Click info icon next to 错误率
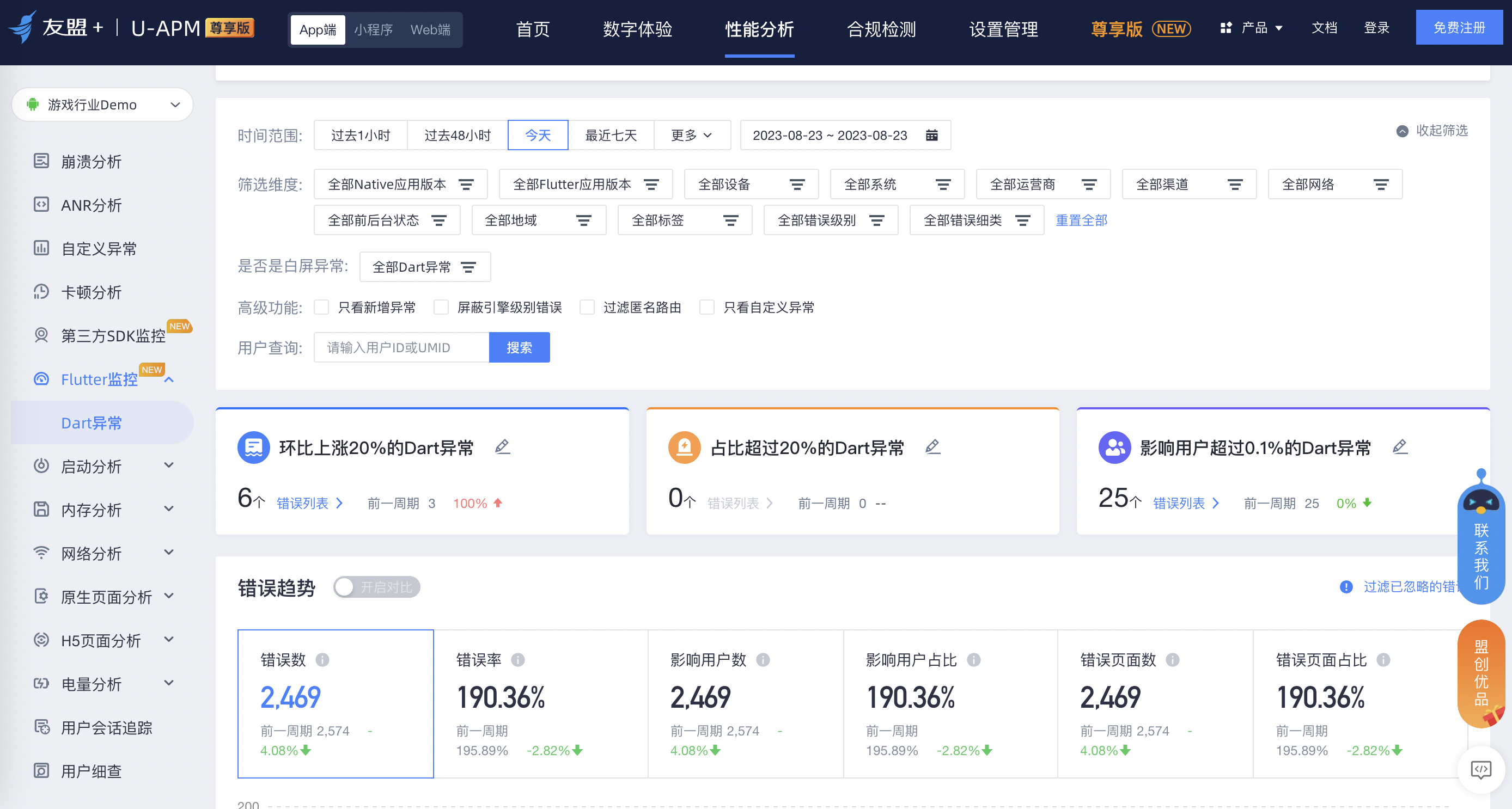1512x809 pixels. (x=517, y=660)
